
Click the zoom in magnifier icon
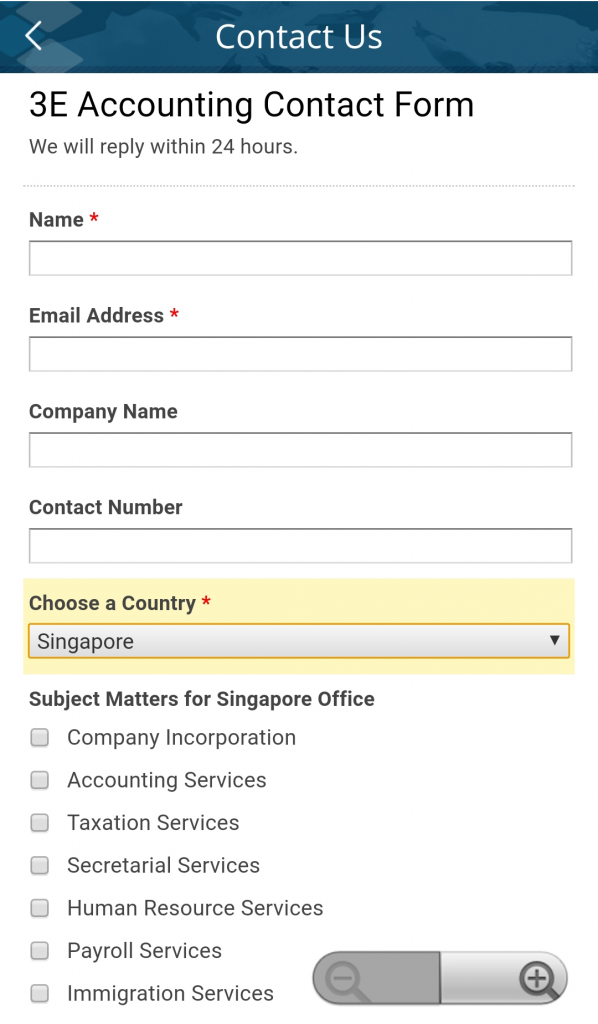click(x=537, y=979)
